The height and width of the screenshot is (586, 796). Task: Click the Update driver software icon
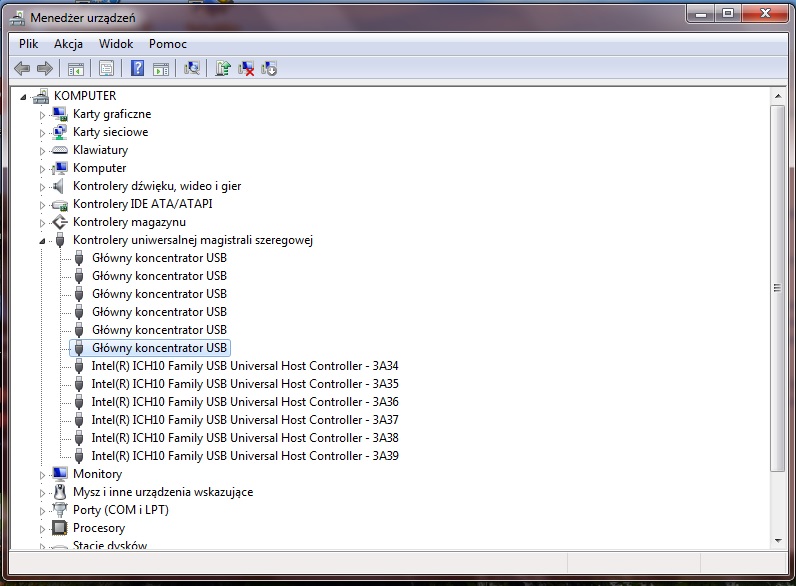pyautogui.click(x=223, y=68)
